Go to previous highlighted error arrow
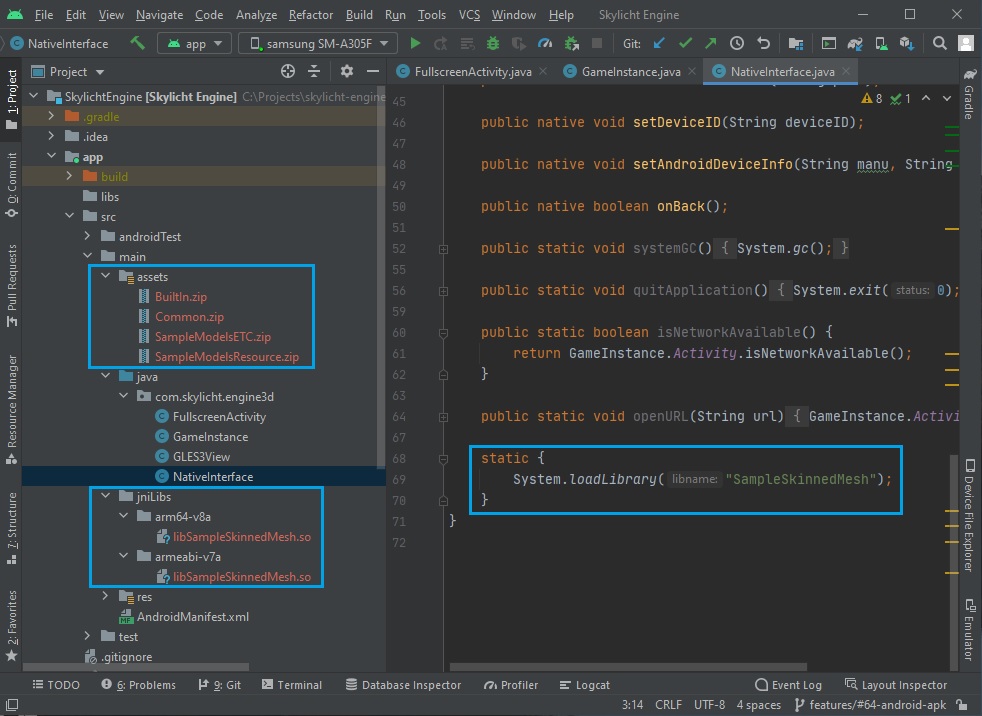982x716 pixels. (x=926, y=98)
